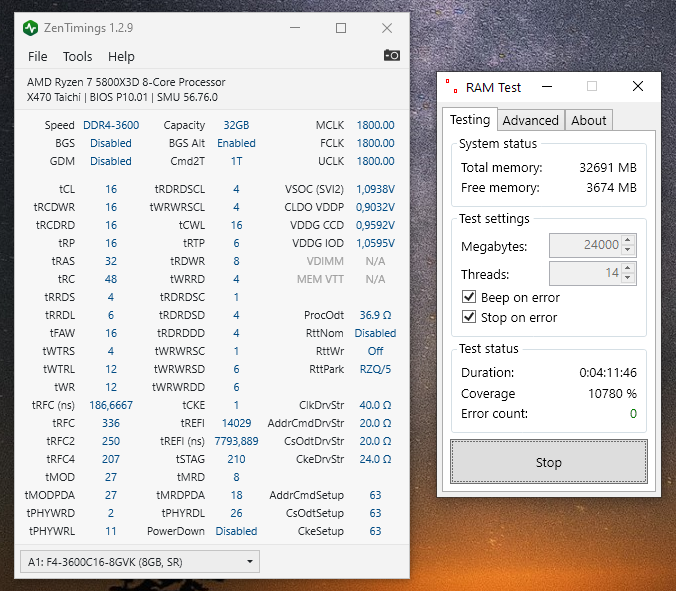This screenshot has height=591, width=676.
Task: Click the RttPark RZQ/5 value
Action: [375, 369]
